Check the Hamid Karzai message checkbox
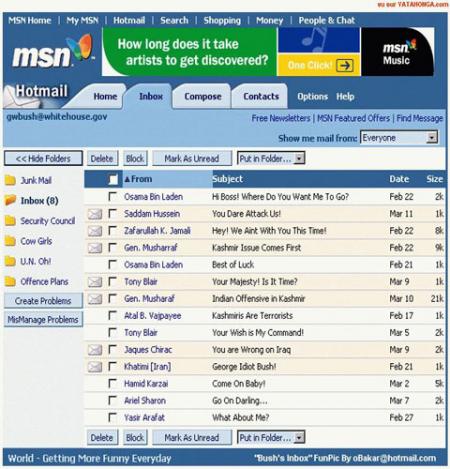This screenshot has width=450, height=469. point(113,383)
